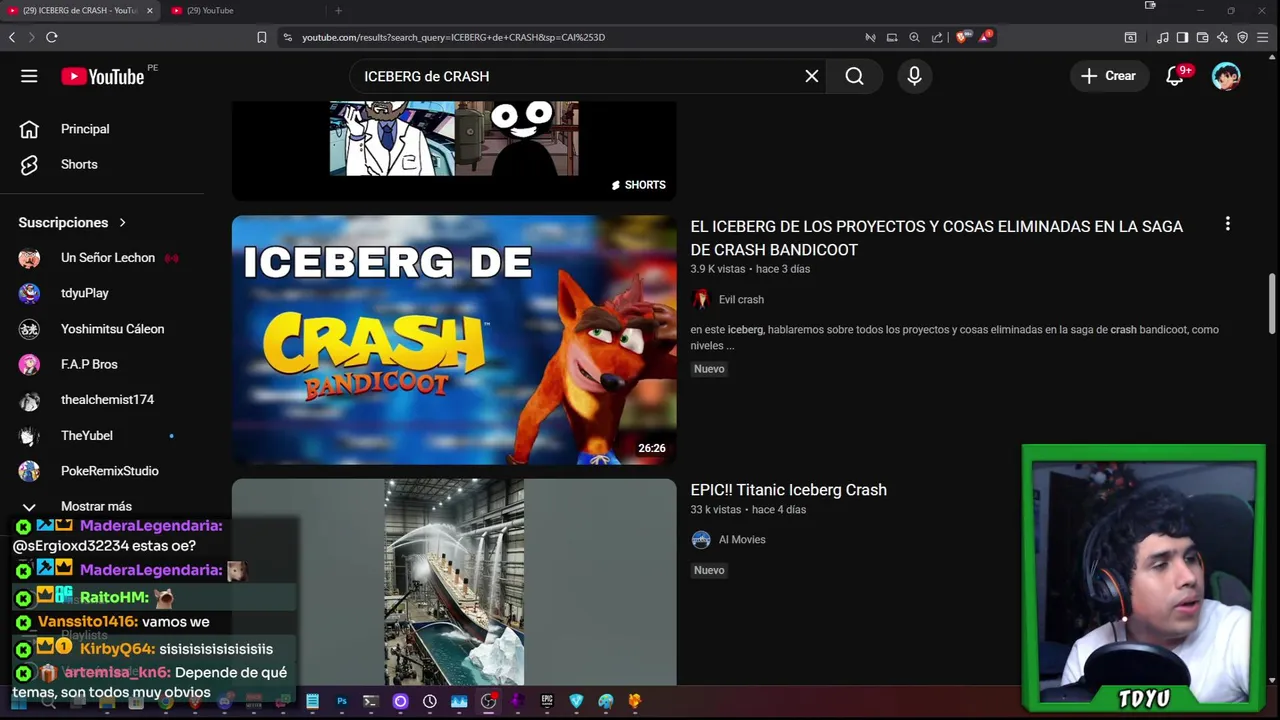Click the Evil crash channel avatar
This screenshot has width=1280, height=720.
701,299
